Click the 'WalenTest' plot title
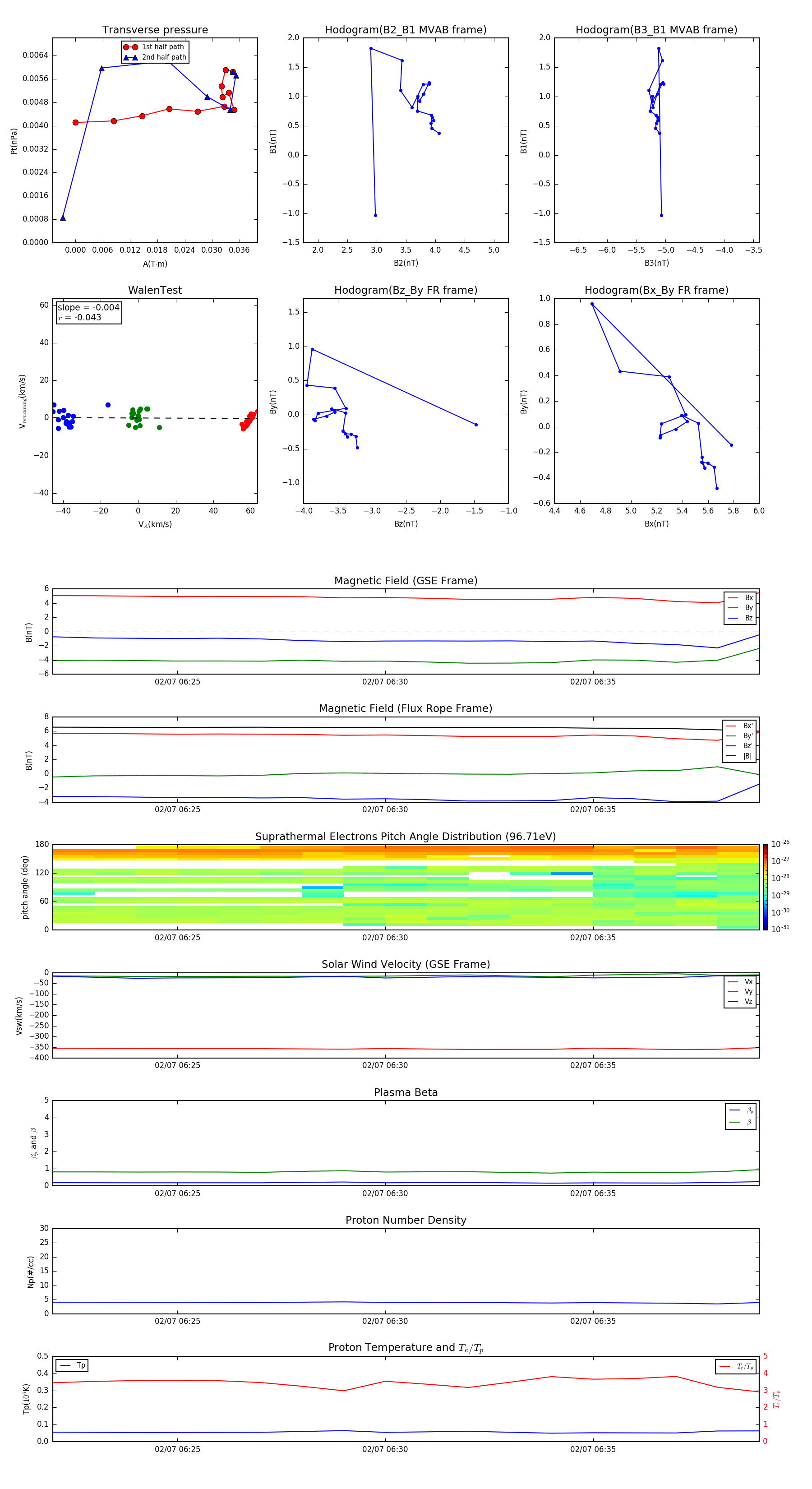This screenshot has height=1489, width=812. pyautogui.click(x=155, y=290)
